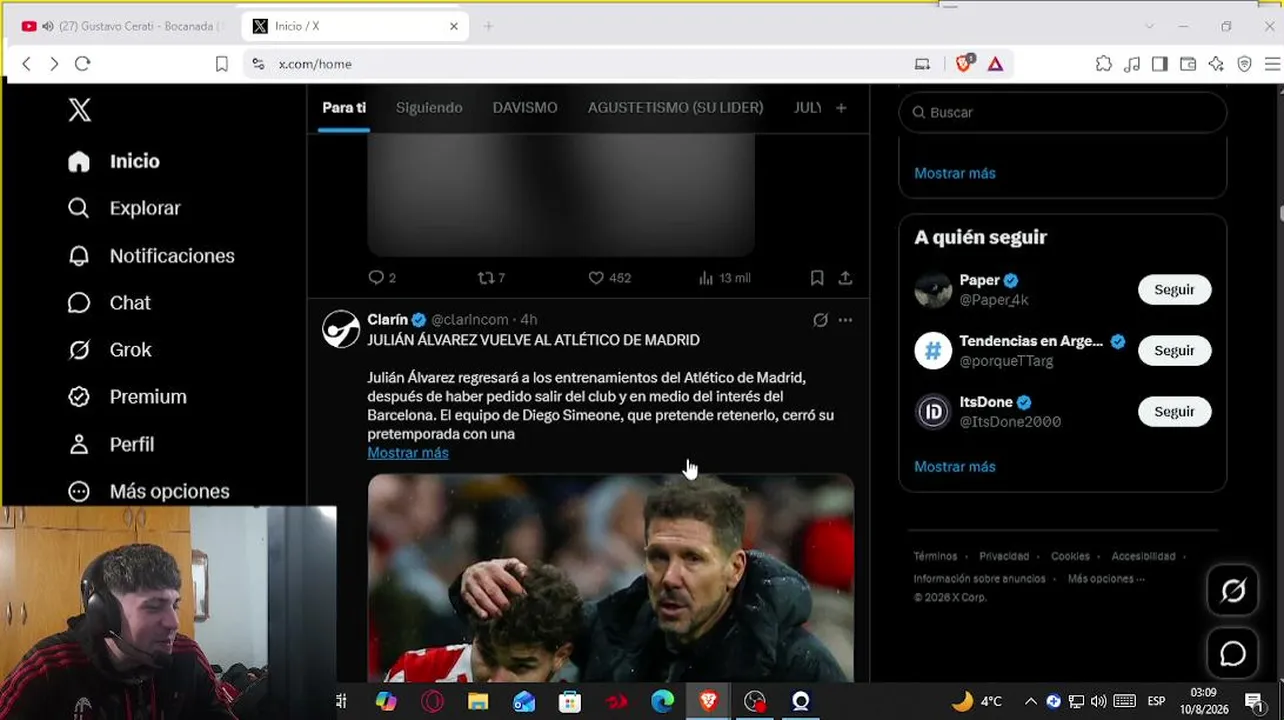This screenshot has width=1284, height=720.
Task: Add a timeline tab with the plus icon
Action: pyautogui.click(x=841, y=107)
